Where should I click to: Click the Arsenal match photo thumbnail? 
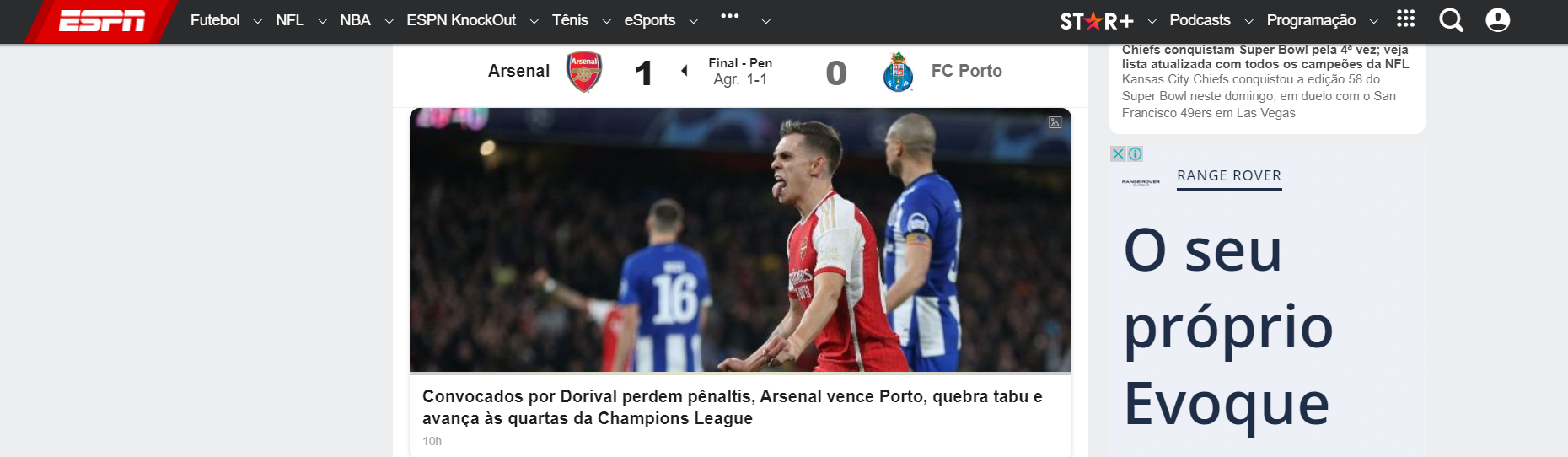(x=740, y=240)
